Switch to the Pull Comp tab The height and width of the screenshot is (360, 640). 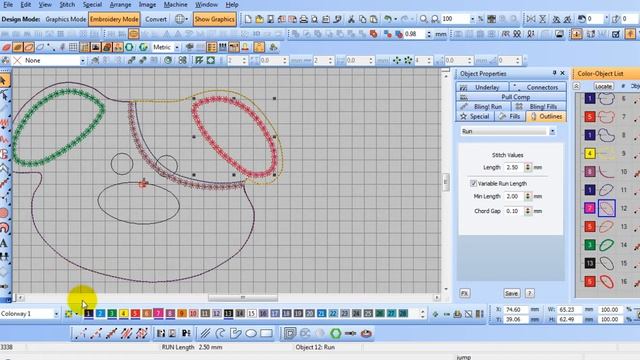pyautogui.click(x=511, y=97)
